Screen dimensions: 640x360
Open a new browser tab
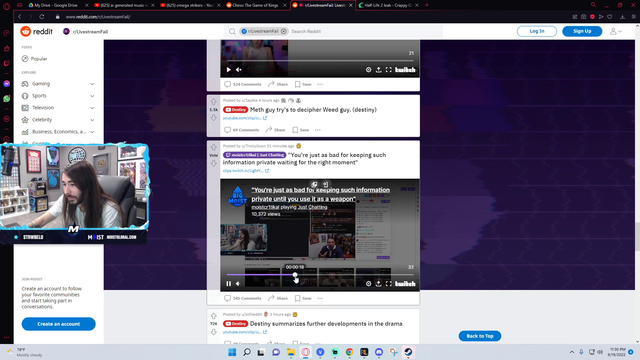click(x=427, y=5)
